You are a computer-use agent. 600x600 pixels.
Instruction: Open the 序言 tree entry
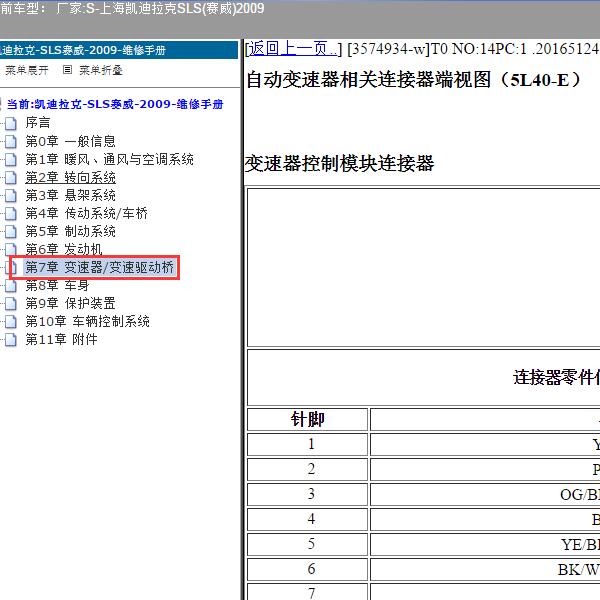click(38, 122)
